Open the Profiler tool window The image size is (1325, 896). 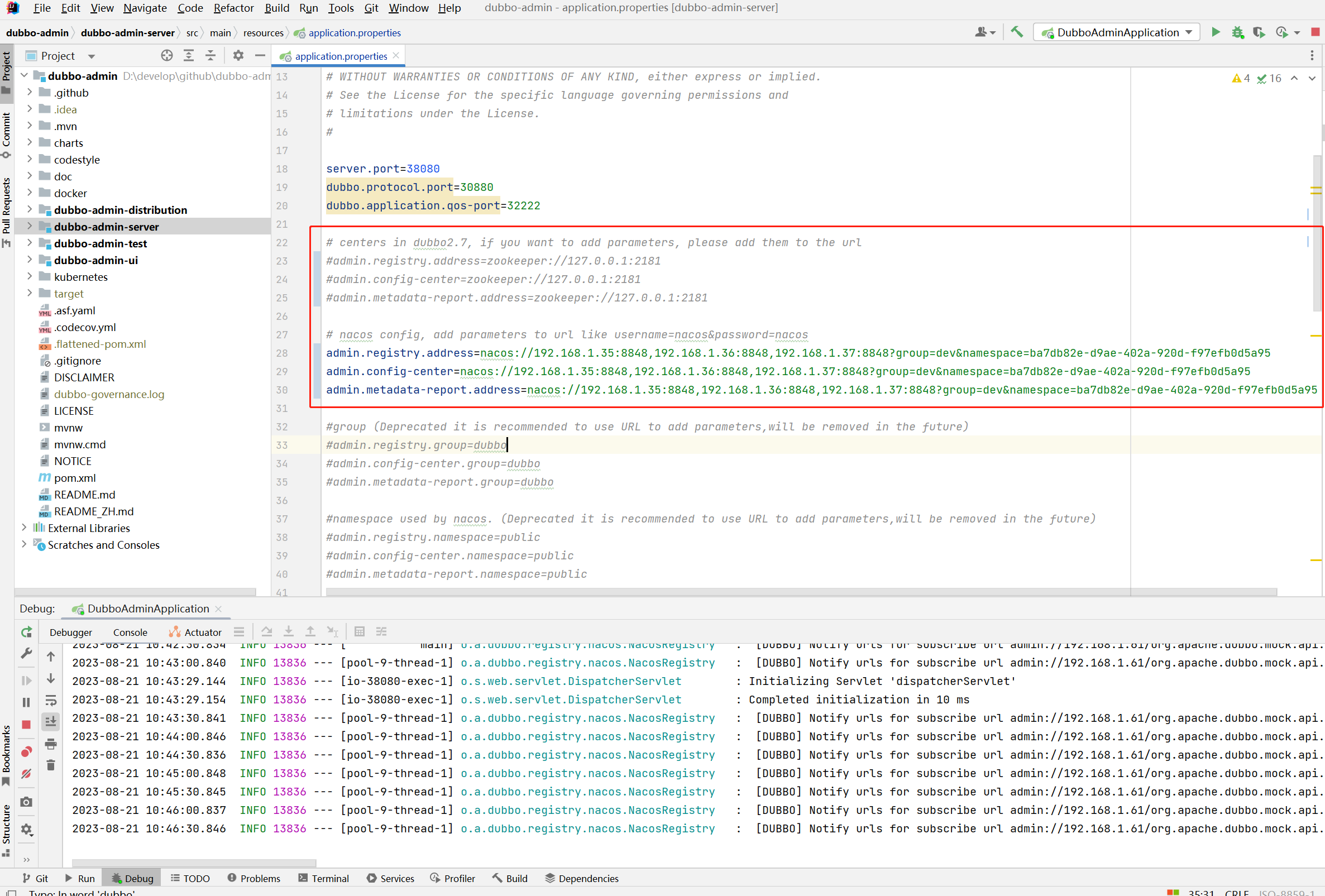pos(453,878)
